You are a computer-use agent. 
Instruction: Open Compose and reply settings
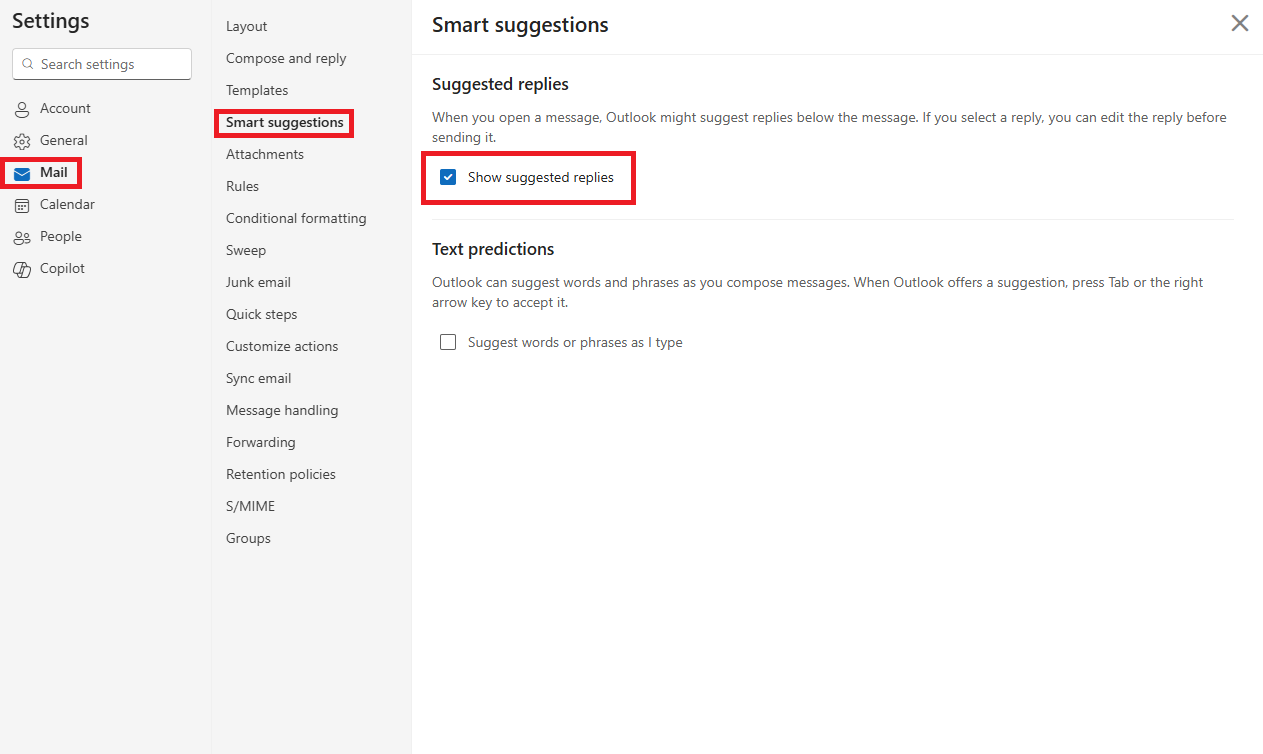[286, 58]
